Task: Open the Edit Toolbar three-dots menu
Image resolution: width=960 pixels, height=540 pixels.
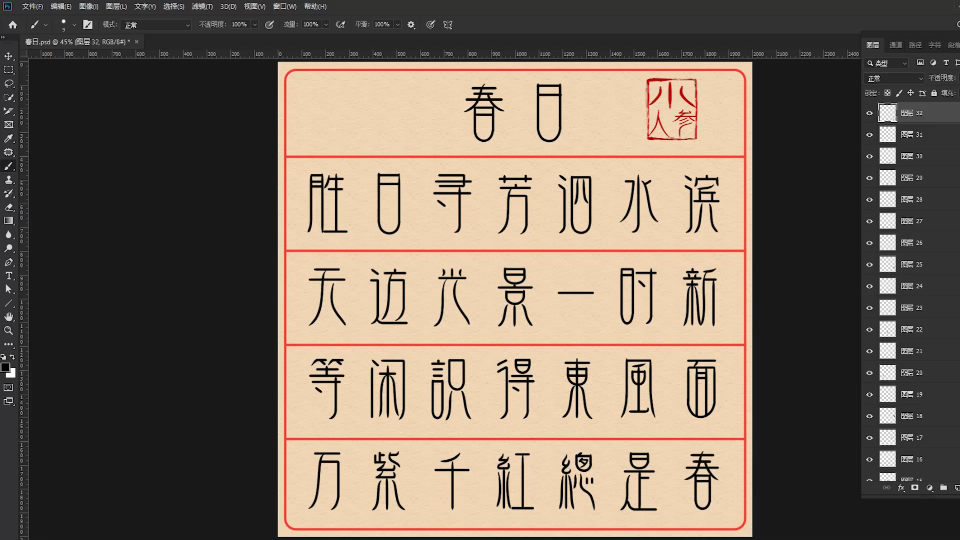Action: (9, 344)
